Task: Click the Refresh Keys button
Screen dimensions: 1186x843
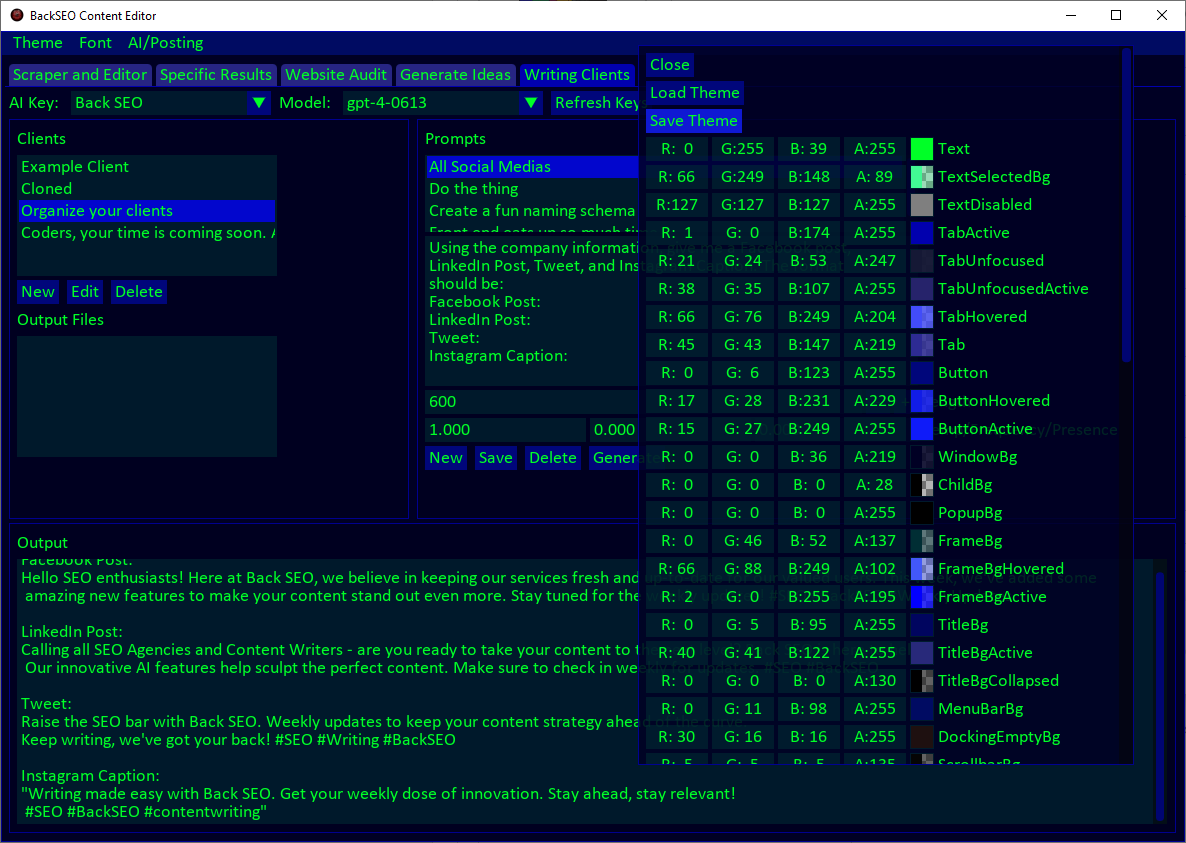Action: click(596, 103)
